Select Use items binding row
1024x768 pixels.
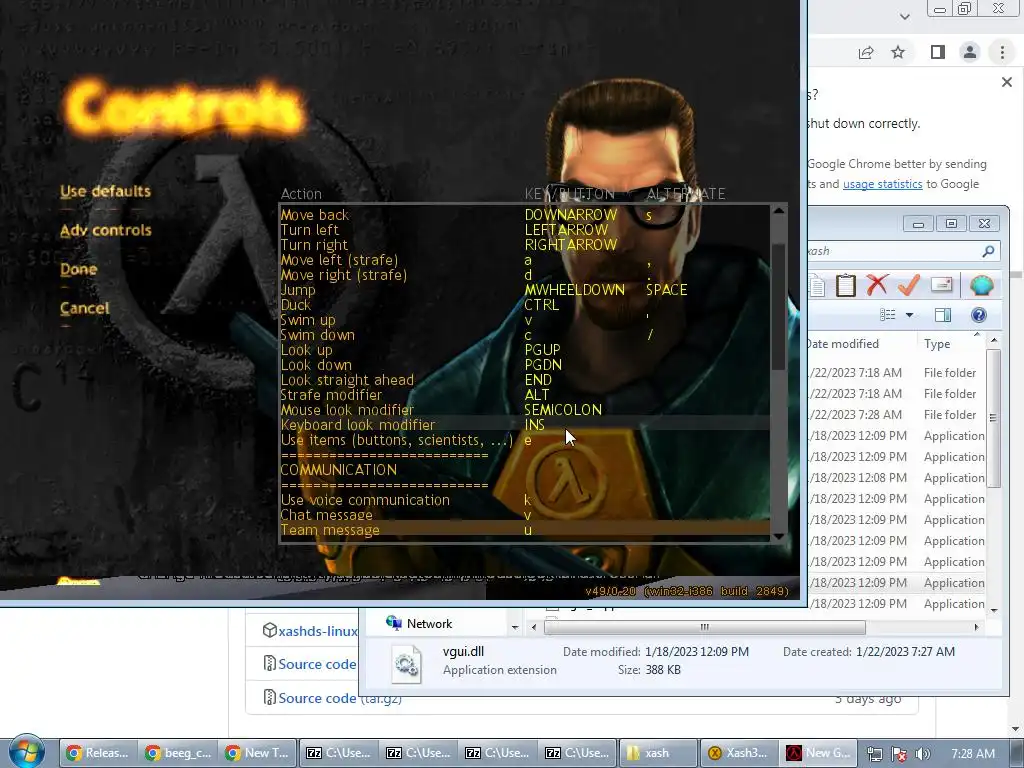click(x=525, y=440)
